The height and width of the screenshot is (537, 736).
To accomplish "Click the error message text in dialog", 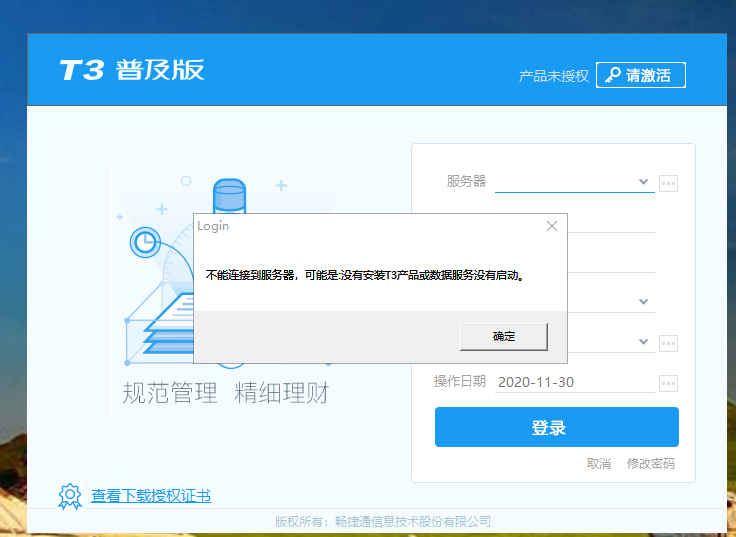I will (x=365, y=275).
